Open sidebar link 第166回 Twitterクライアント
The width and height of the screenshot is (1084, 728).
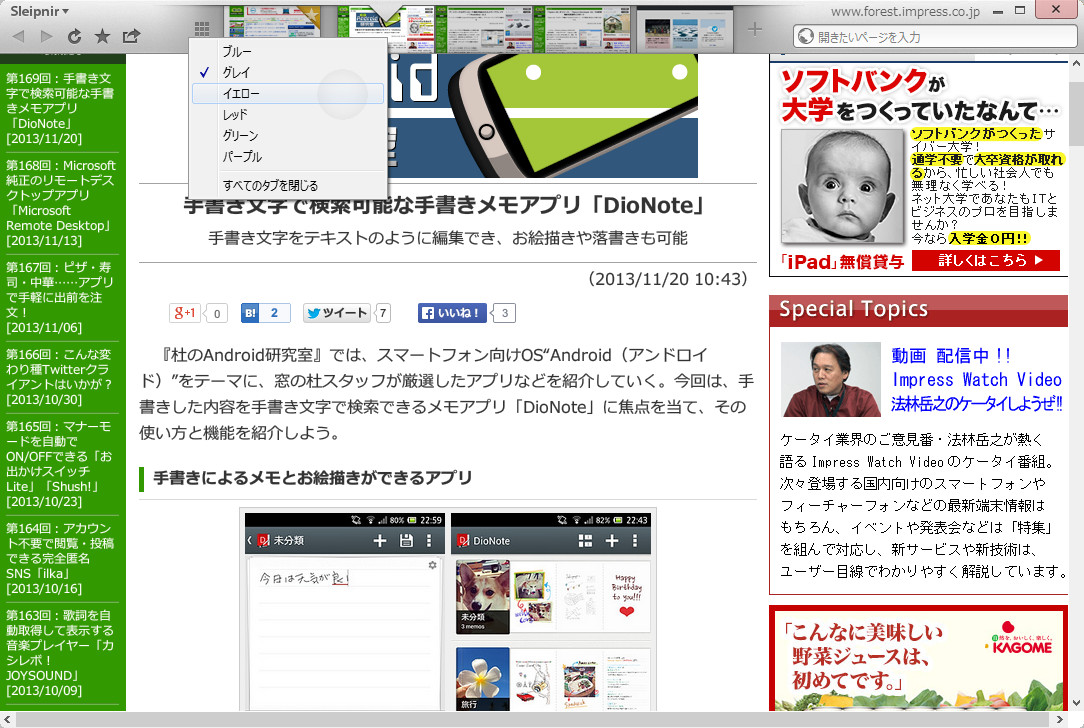[59, 377]
